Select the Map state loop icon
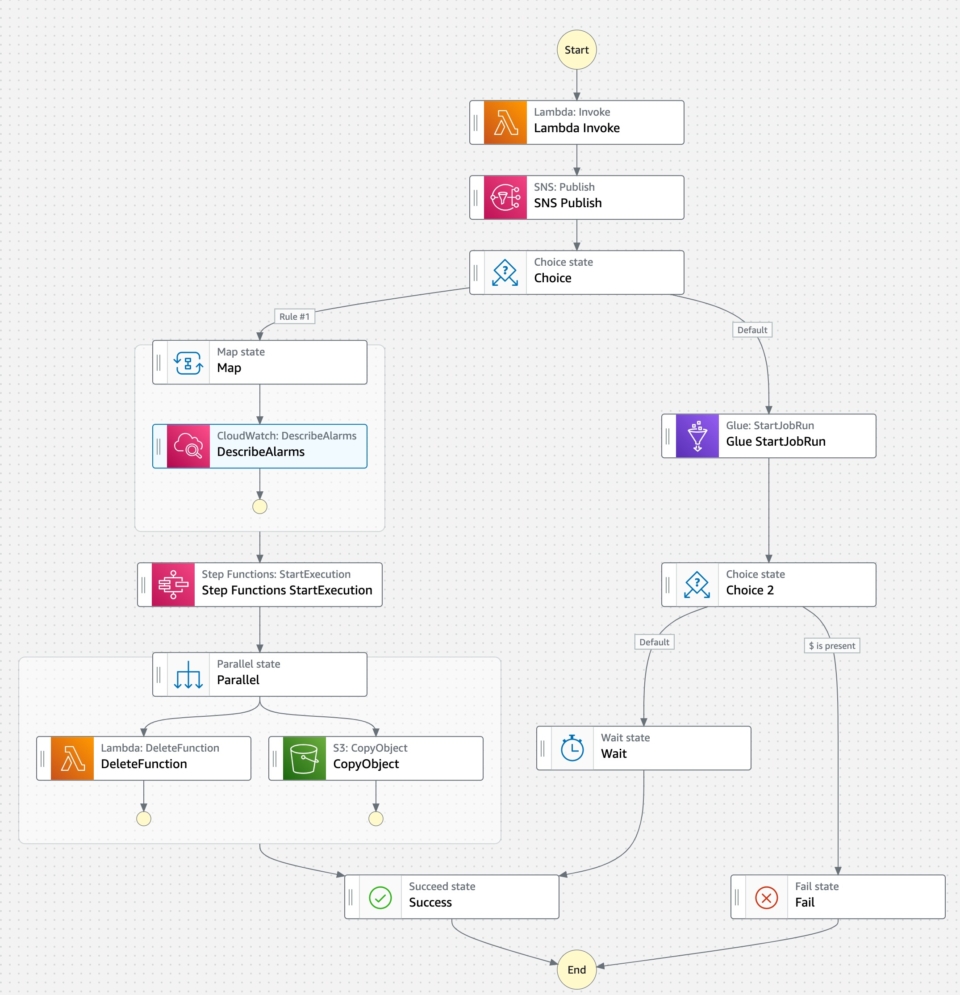Image resolution: width=960 pixels, height=995 pixels. [188, 362]
